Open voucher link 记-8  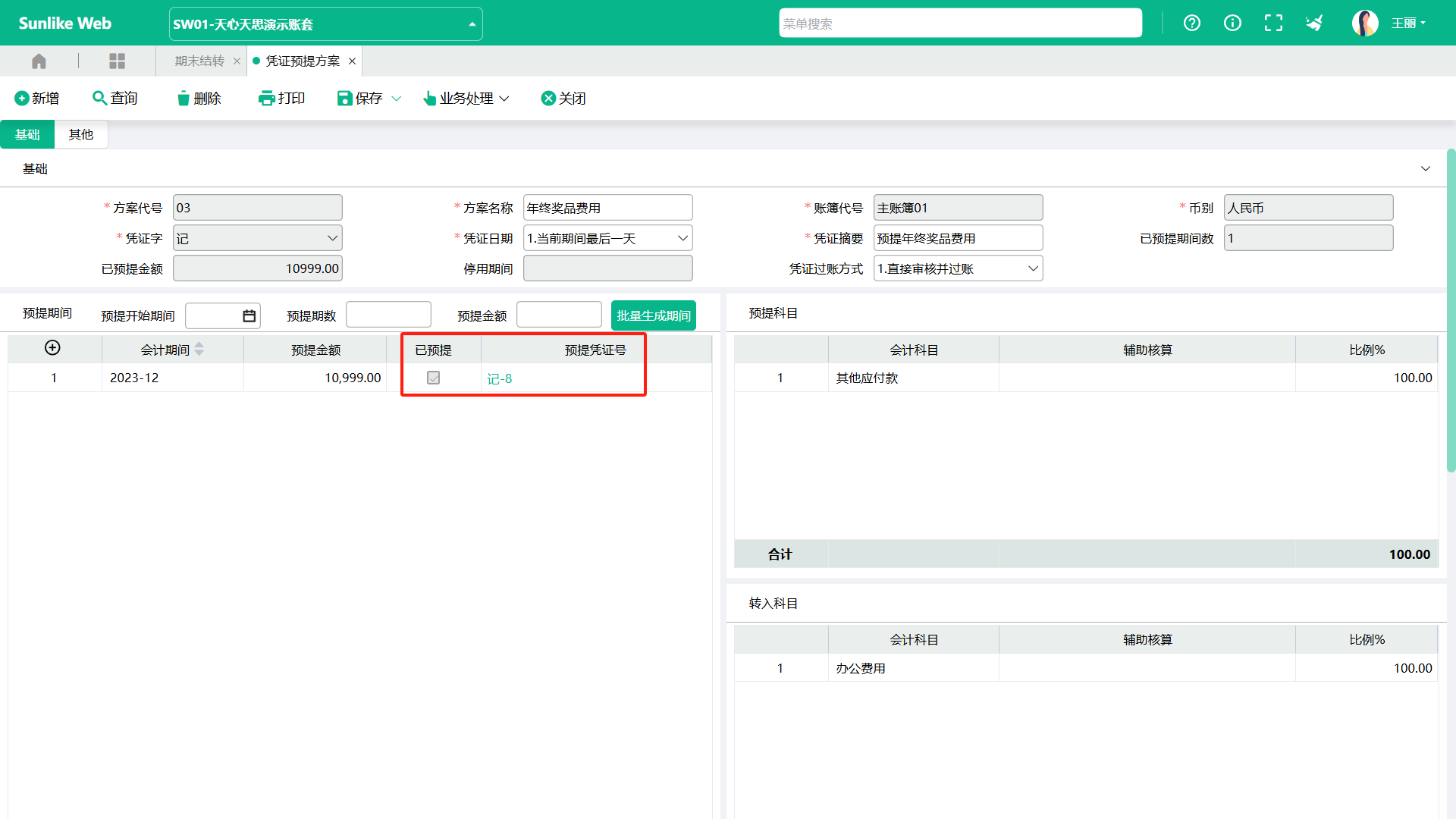click(x=499, y=378)
